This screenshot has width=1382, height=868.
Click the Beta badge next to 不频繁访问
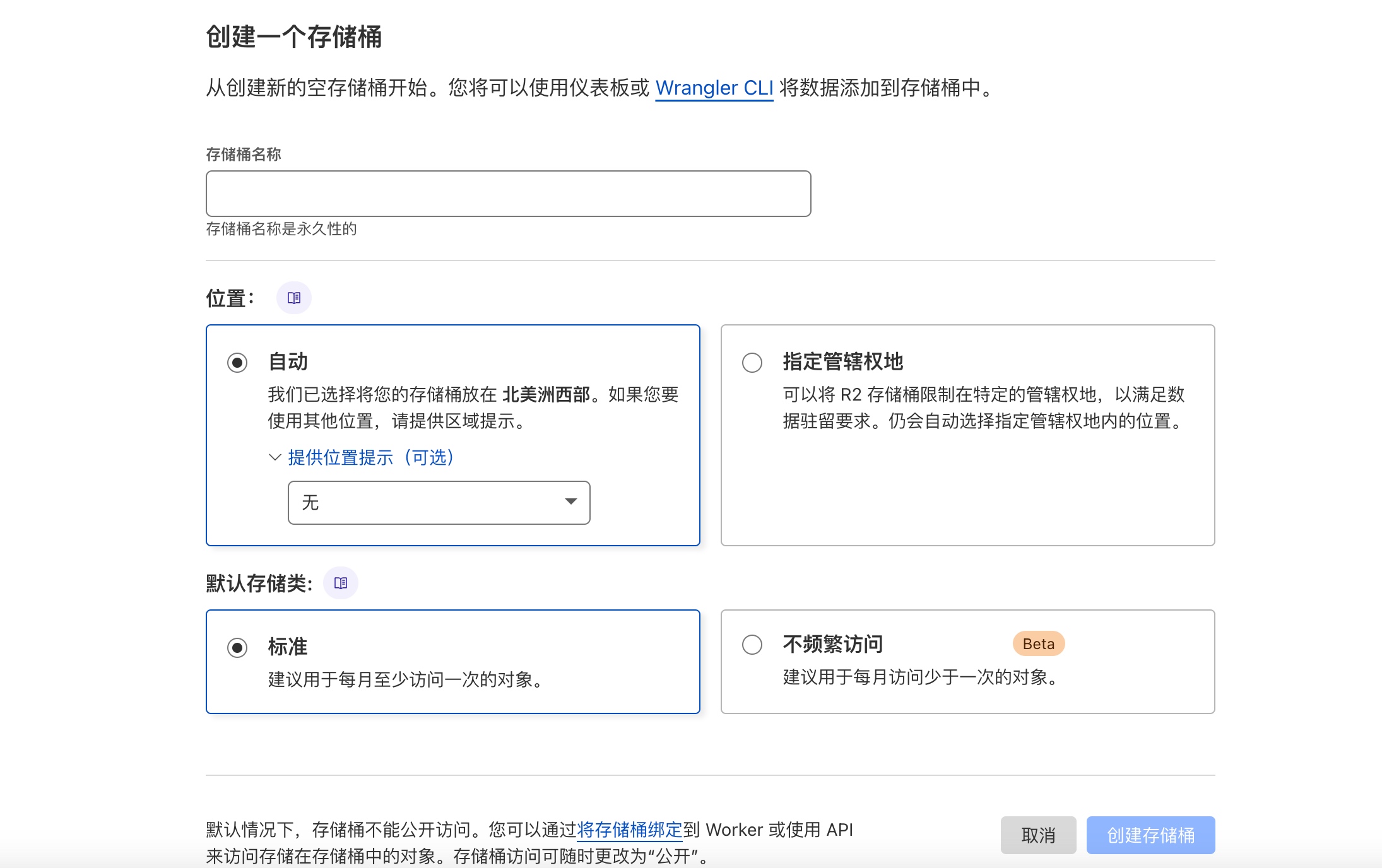pos(1037,643)
